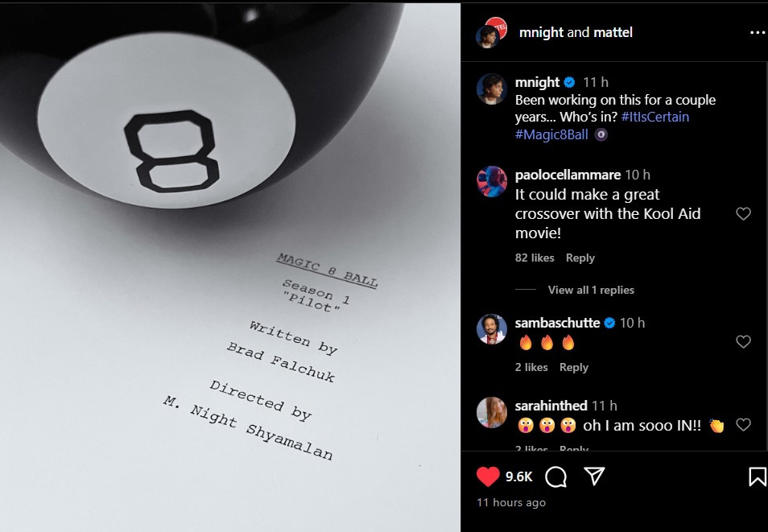Reply to sambaschutte's comment
The image size is (768, 532).
click(x=574, y=367)
